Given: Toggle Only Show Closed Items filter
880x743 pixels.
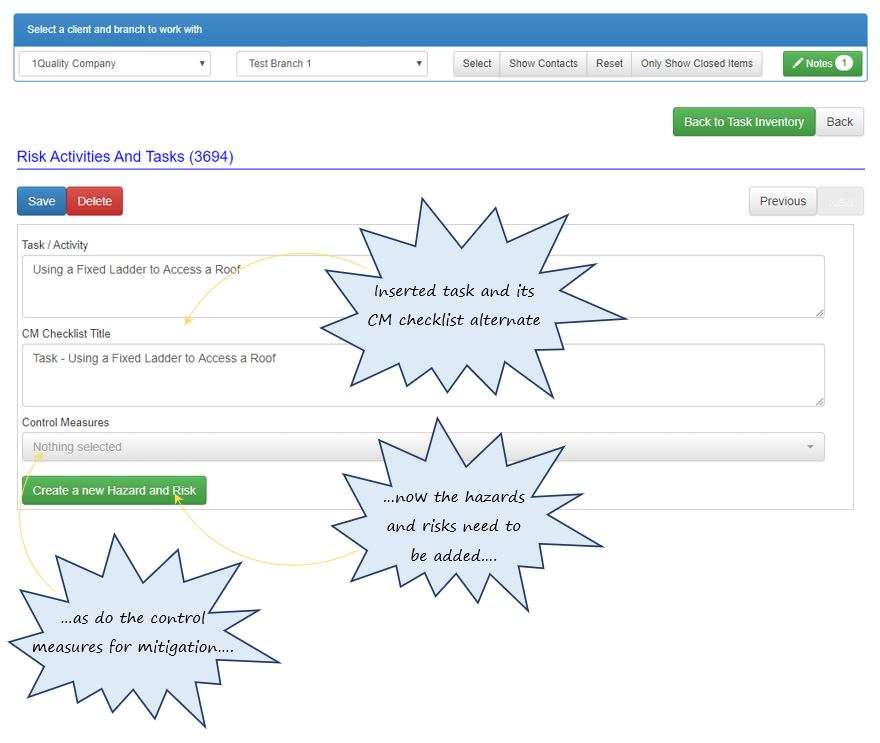Looking at the screenshot, I should click(x=697, y=63).
